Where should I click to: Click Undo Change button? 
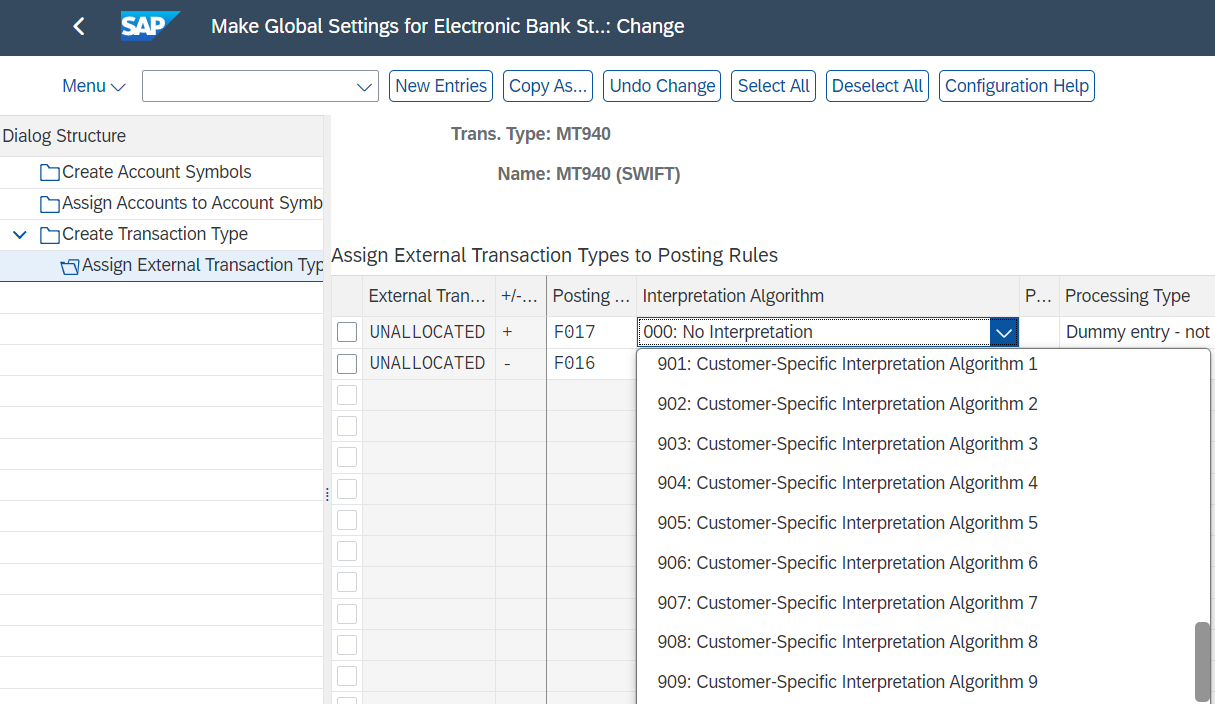coord(662,86)
